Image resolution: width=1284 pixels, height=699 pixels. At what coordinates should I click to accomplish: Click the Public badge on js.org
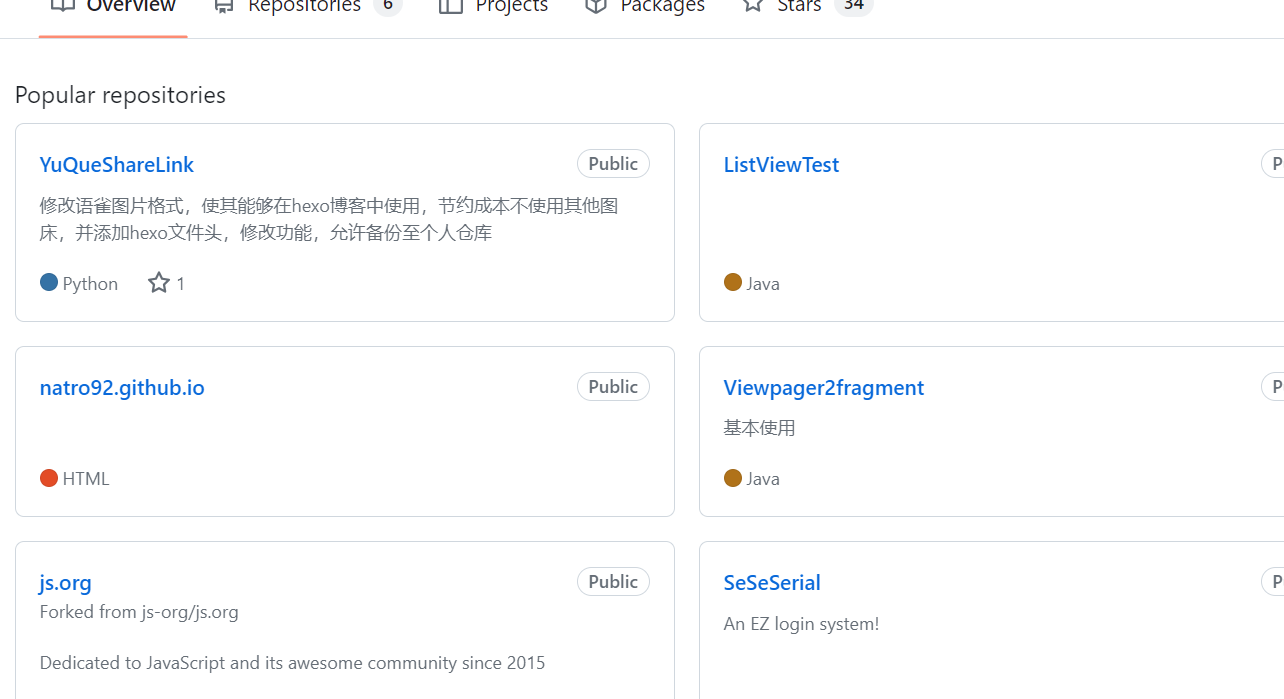point(613,582)
